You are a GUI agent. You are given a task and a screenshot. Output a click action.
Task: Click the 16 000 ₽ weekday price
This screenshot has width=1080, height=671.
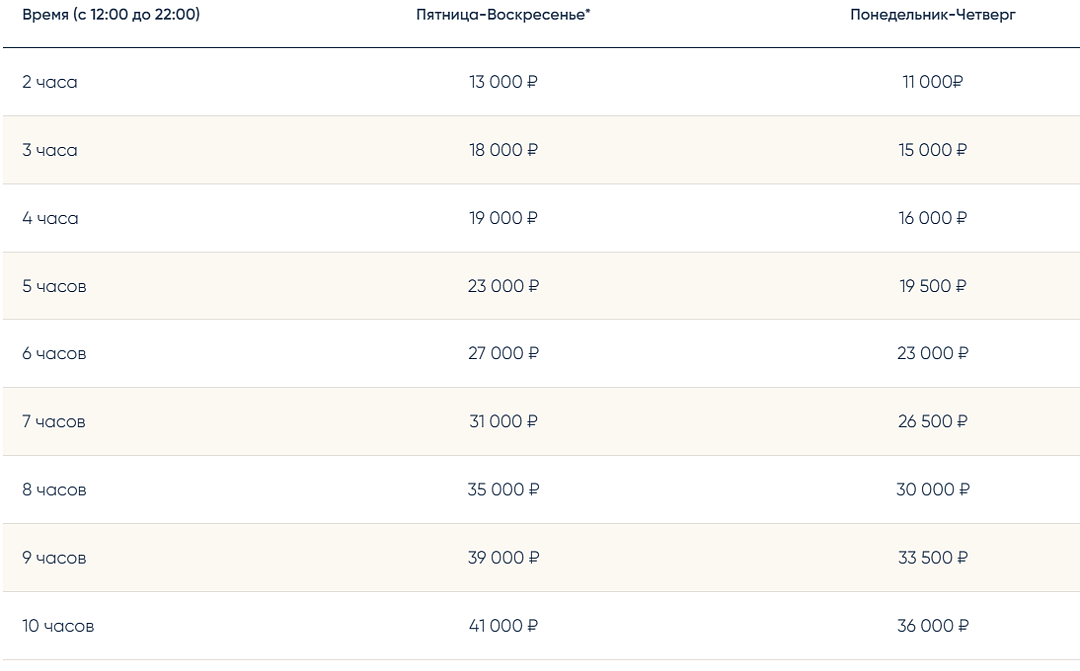(x=932, y=218)
